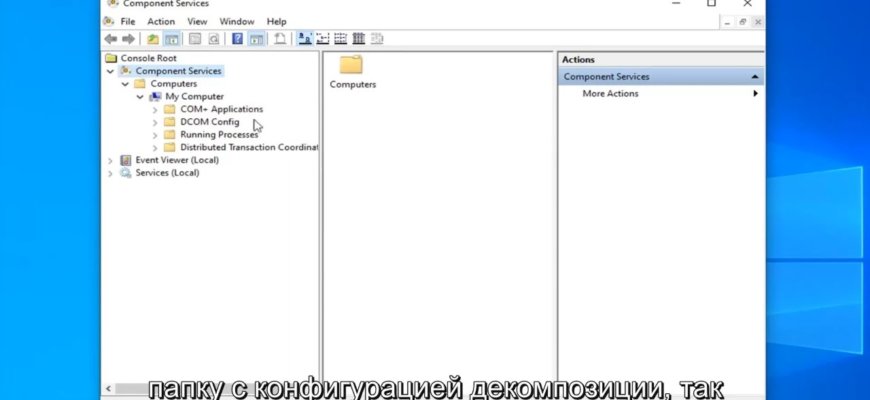Collapse Component Services section in Actions pane
Viewport: 870px width, 400px height.
(x=755, y=77)
